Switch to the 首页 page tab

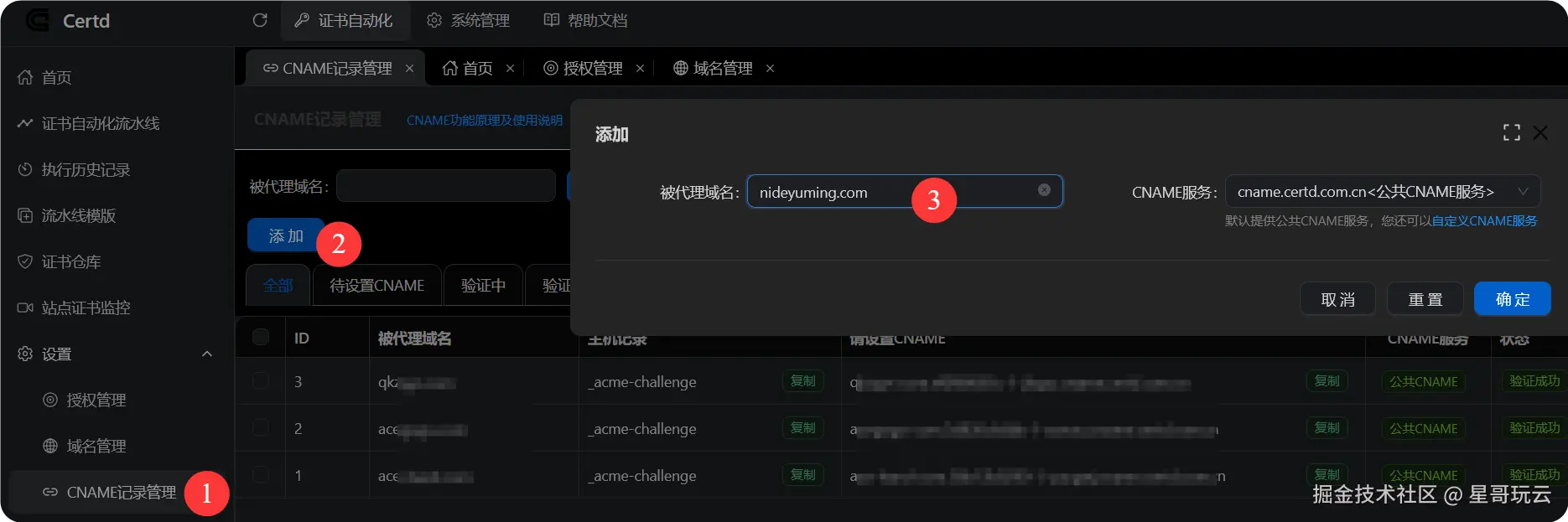tap(468, 68)
